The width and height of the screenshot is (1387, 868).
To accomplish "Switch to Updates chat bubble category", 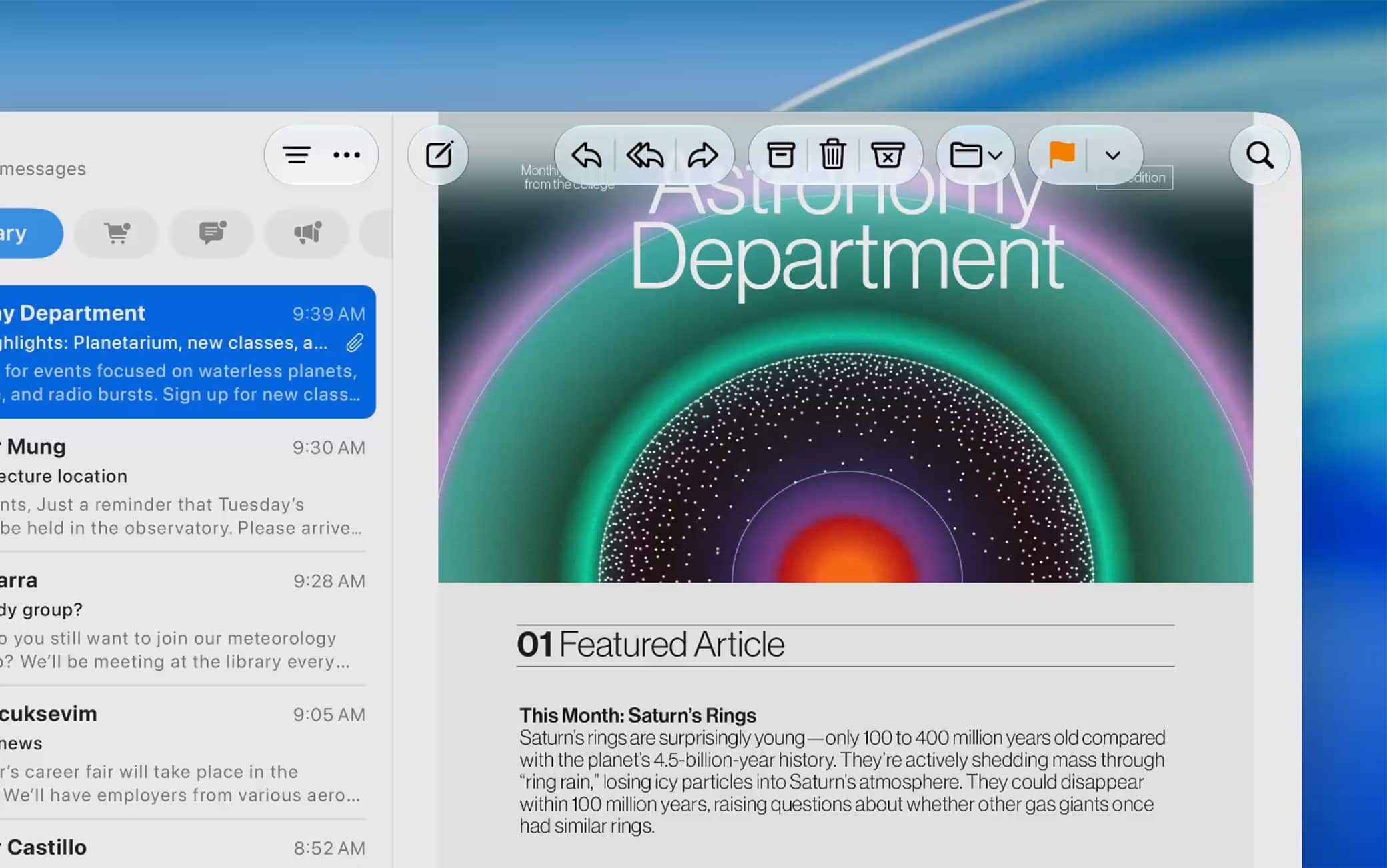I will click(x=212, y=233).
